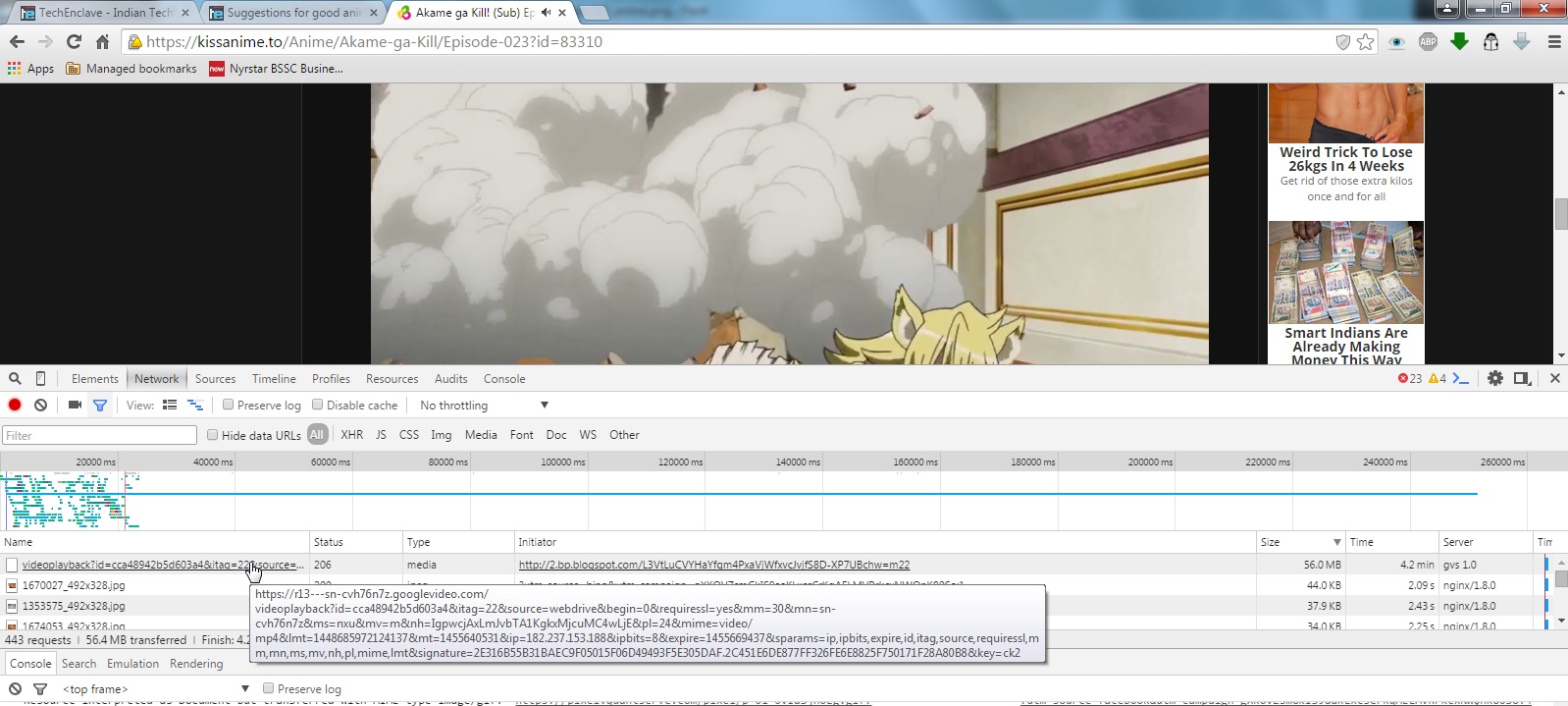This screenshot has width=1568, height=706.
Task: Enable the console Preserve log checkbox
Action: click(x=268, y=688)
